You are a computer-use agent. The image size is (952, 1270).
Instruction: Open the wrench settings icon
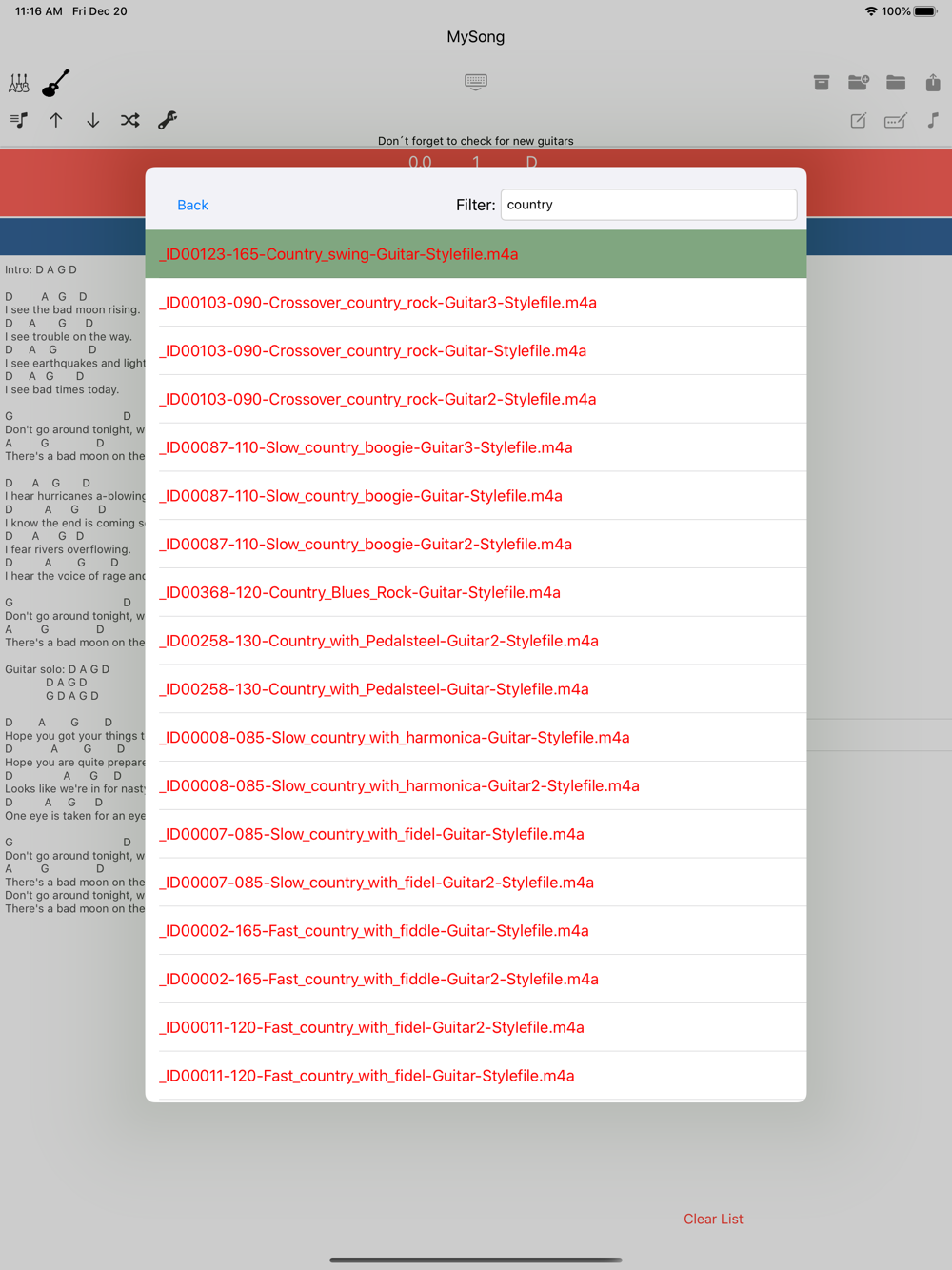(168, 120)
